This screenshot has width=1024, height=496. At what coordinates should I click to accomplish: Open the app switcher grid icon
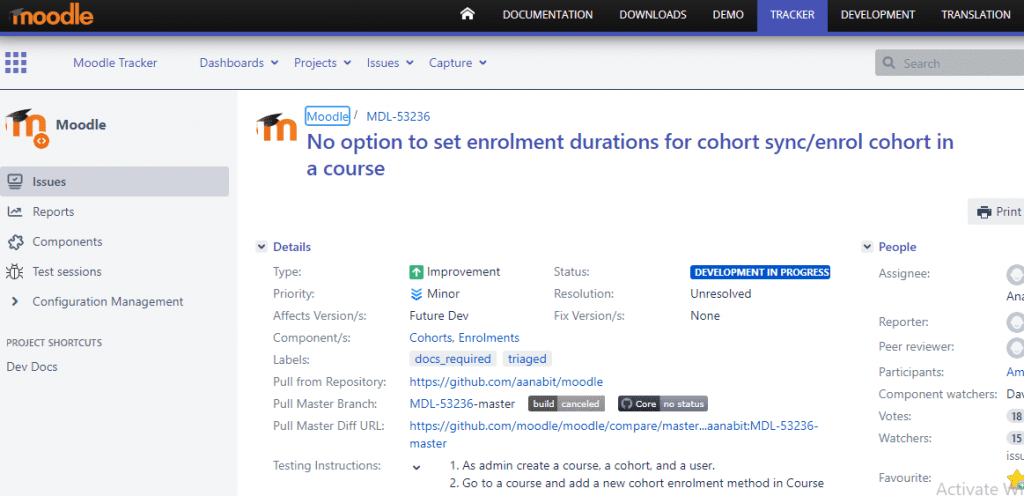pos(16,63)
